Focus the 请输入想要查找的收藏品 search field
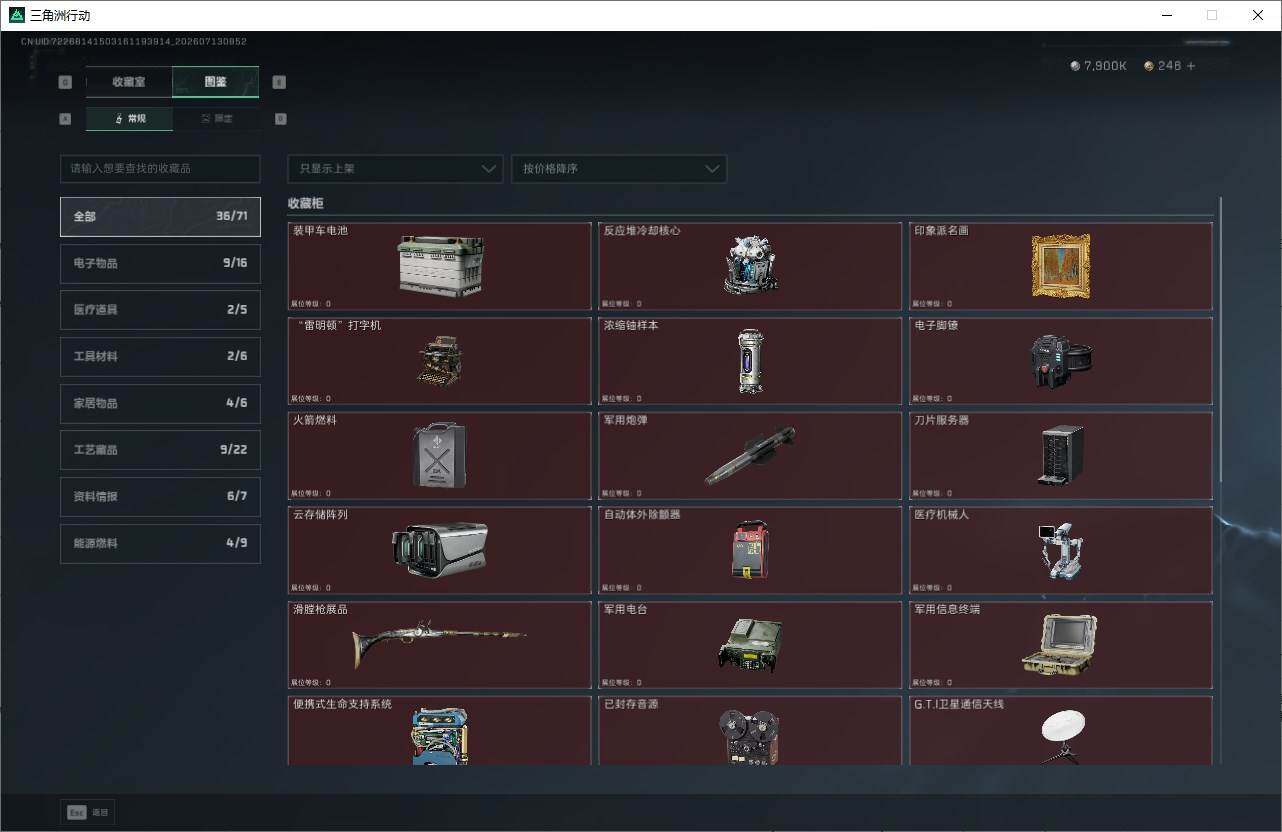The height and width of the screenshot is (832, 1282). [160, 169]
